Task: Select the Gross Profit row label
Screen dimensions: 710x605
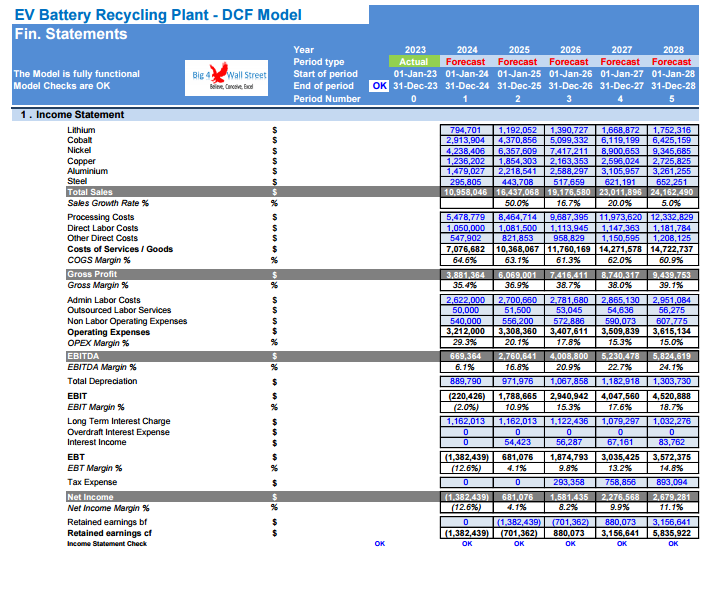Action: [92, 274]
